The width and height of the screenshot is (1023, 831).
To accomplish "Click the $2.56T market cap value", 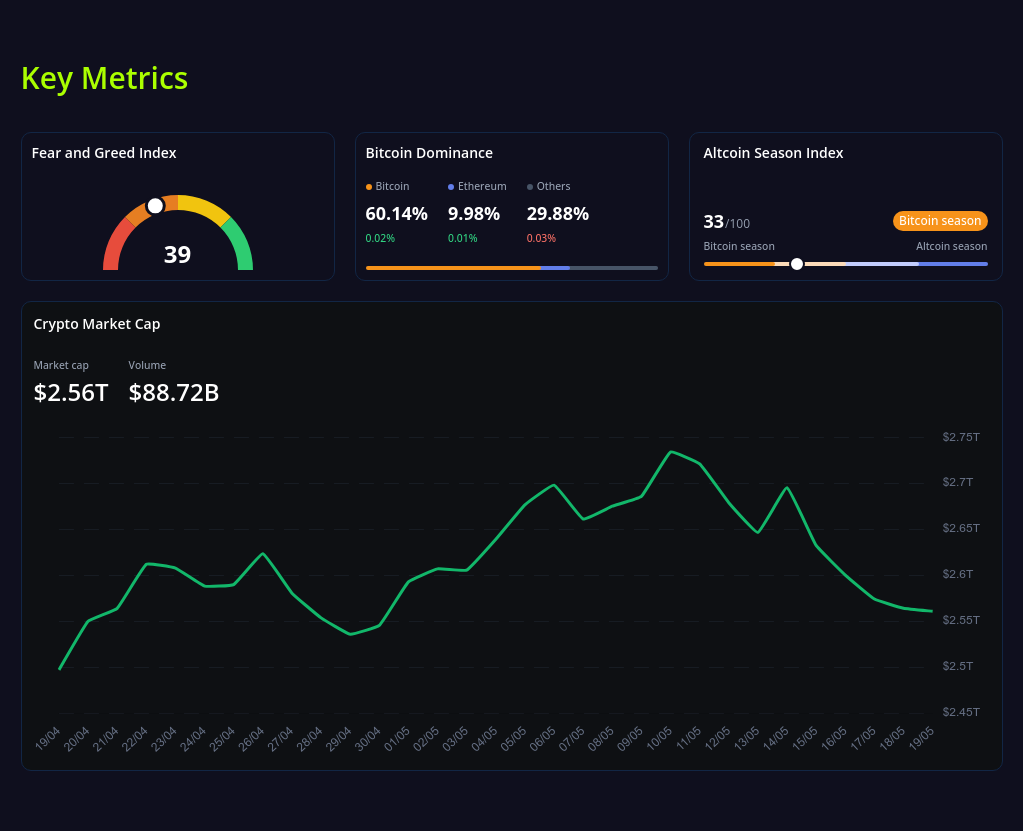I will click(70, 393).
